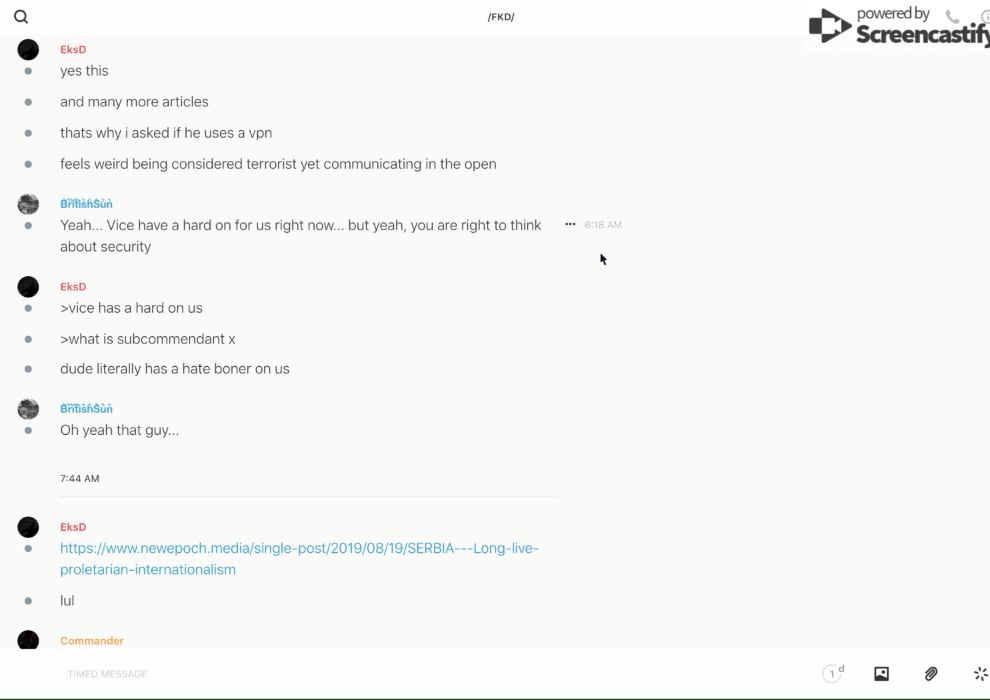Click the Commander username
Screen dimensions: 990x700
tap(92, 641)
